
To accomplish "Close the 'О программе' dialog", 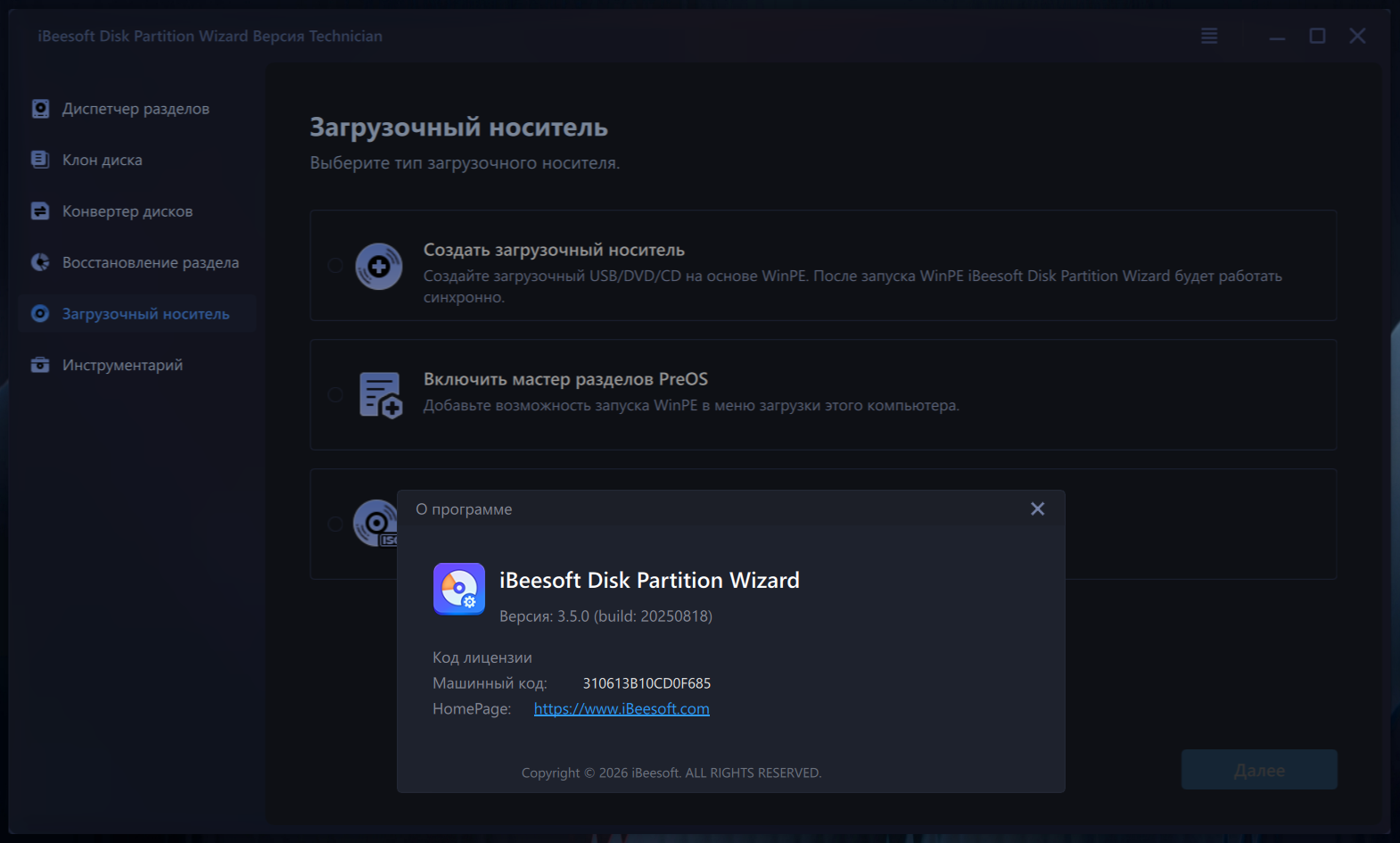I will [x=1037, y=508].
